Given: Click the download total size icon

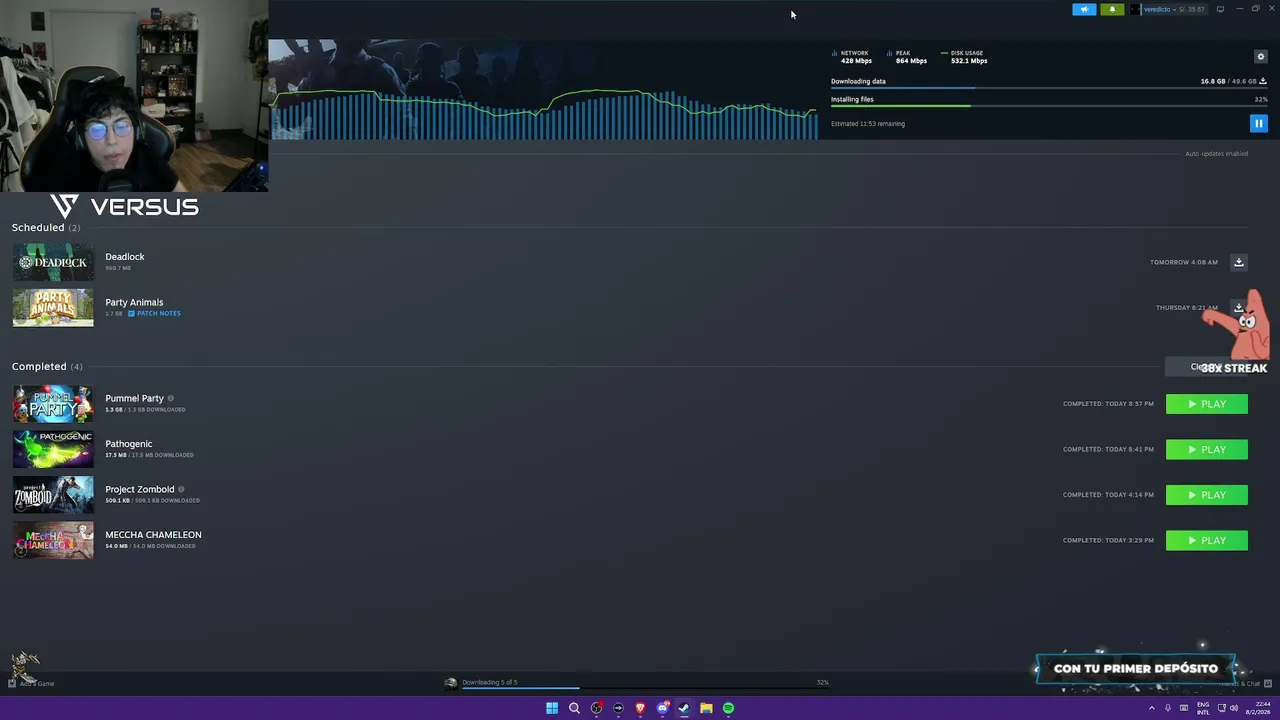Looking at the screenshot, I should (1263, 81).
